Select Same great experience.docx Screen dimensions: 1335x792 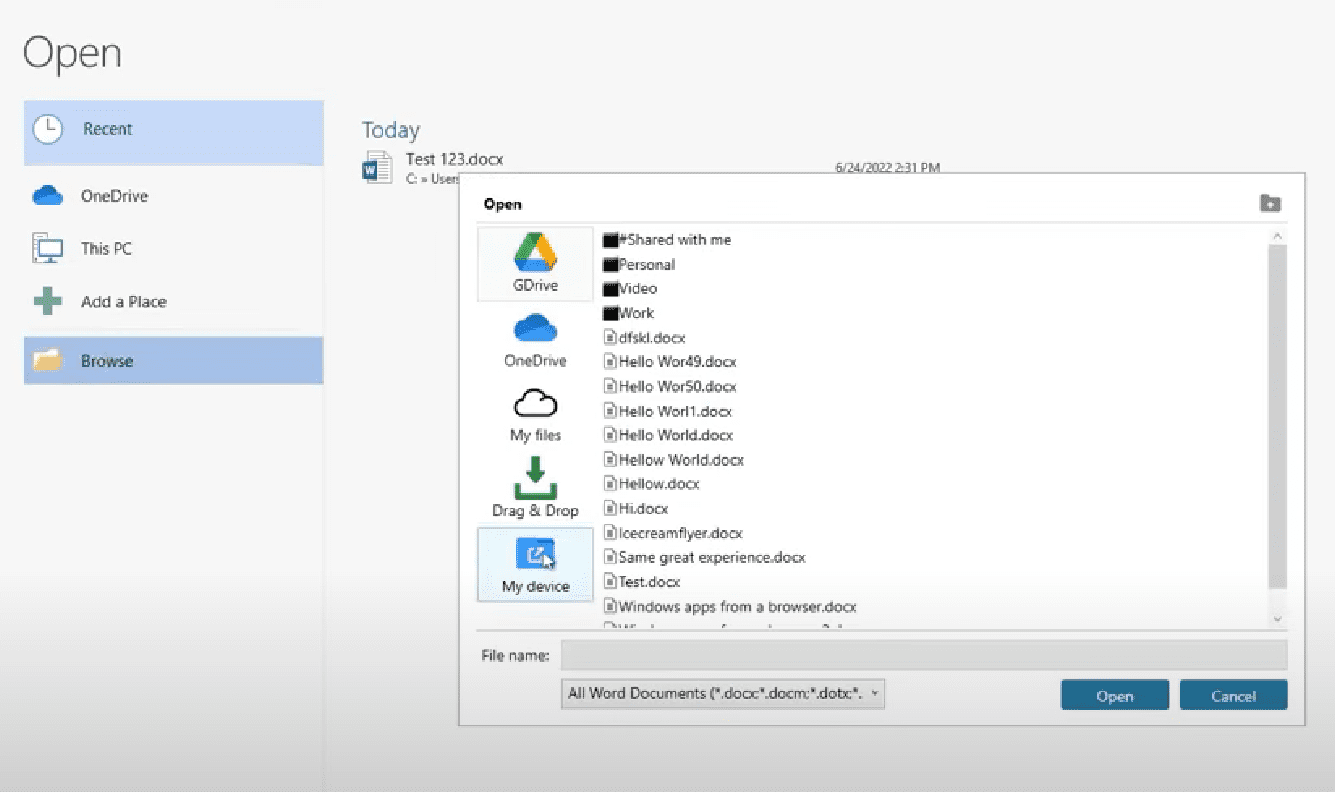tap(705, 557)
